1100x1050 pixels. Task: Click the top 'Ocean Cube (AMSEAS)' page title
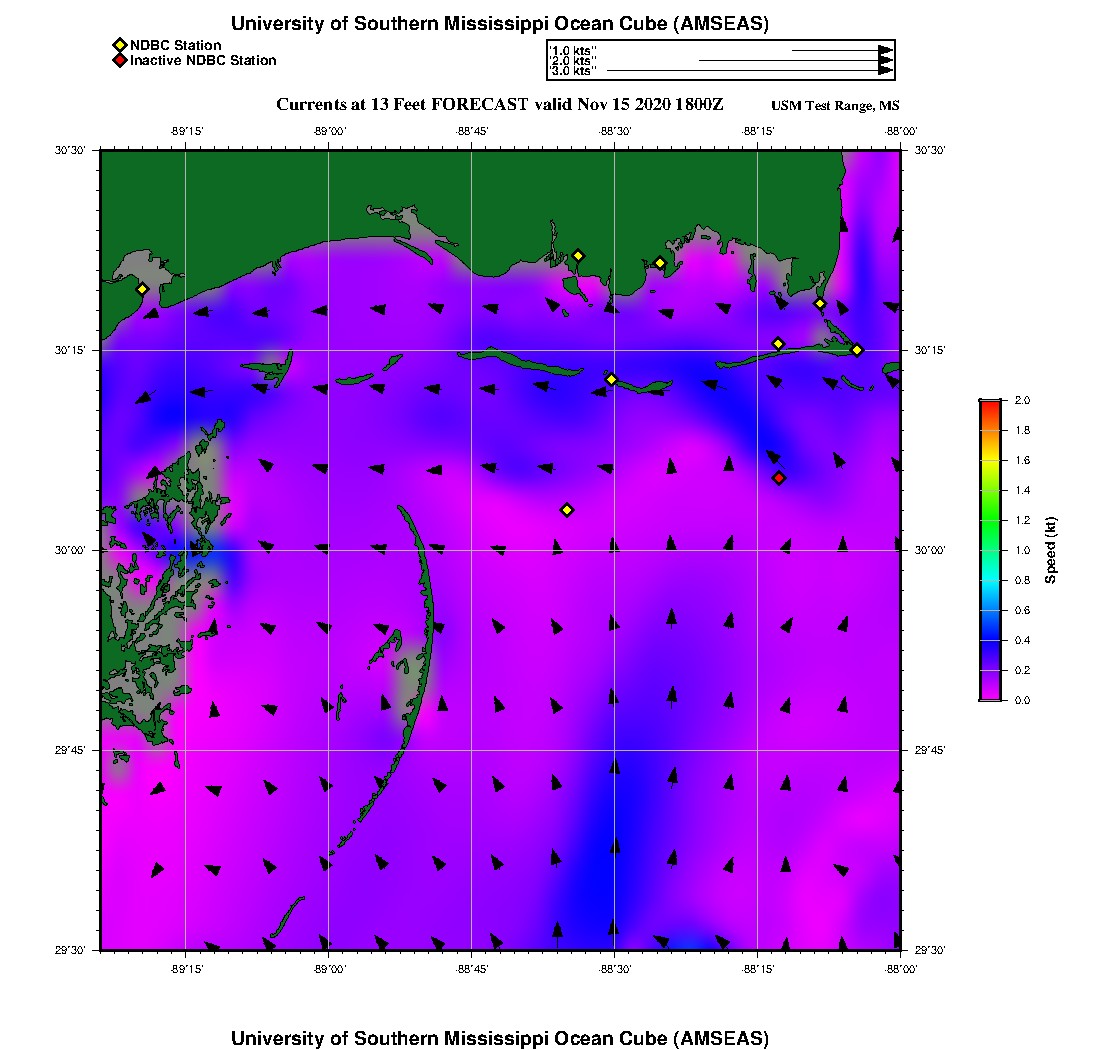[500, 24]
